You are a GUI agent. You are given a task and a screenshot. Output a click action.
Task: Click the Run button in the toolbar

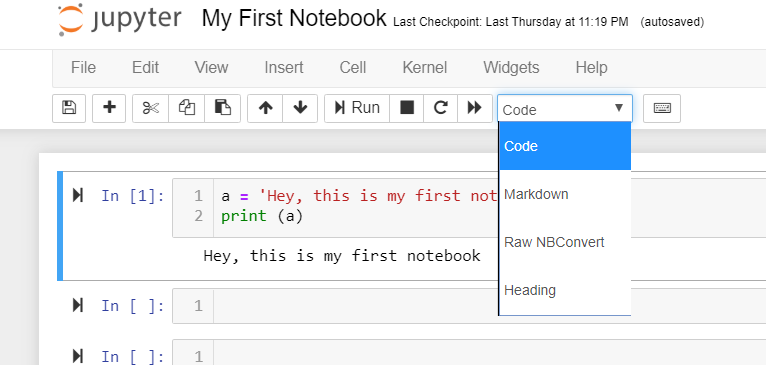click(x=357, y=108)
